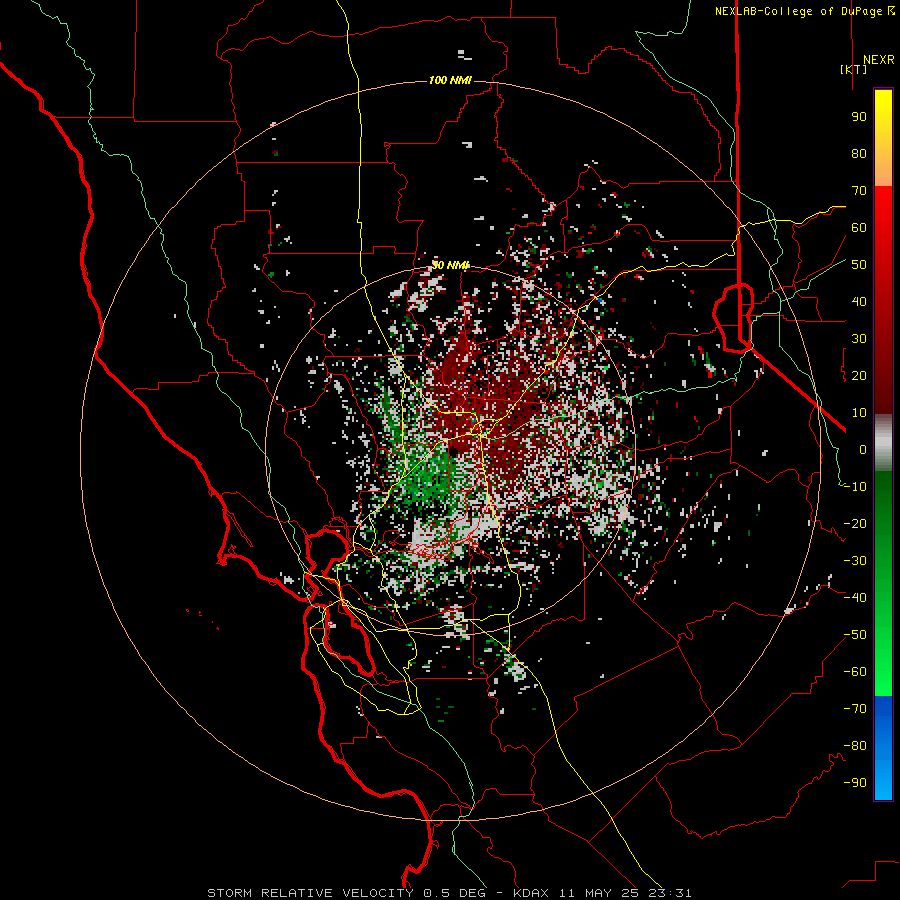Click the -40 value on velocity scale
The height and width of the screenshot is (900, 900).
pos(855,598)
